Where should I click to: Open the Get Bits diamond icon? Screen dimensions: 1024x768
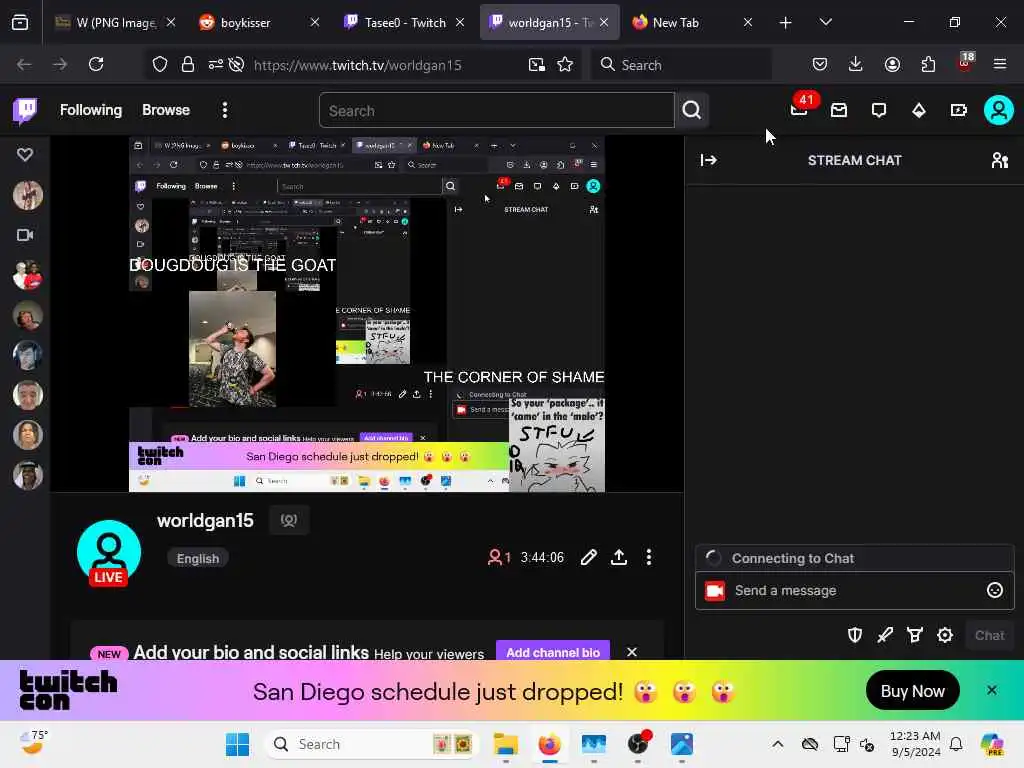pyautogui.click(x=918, y=110)
